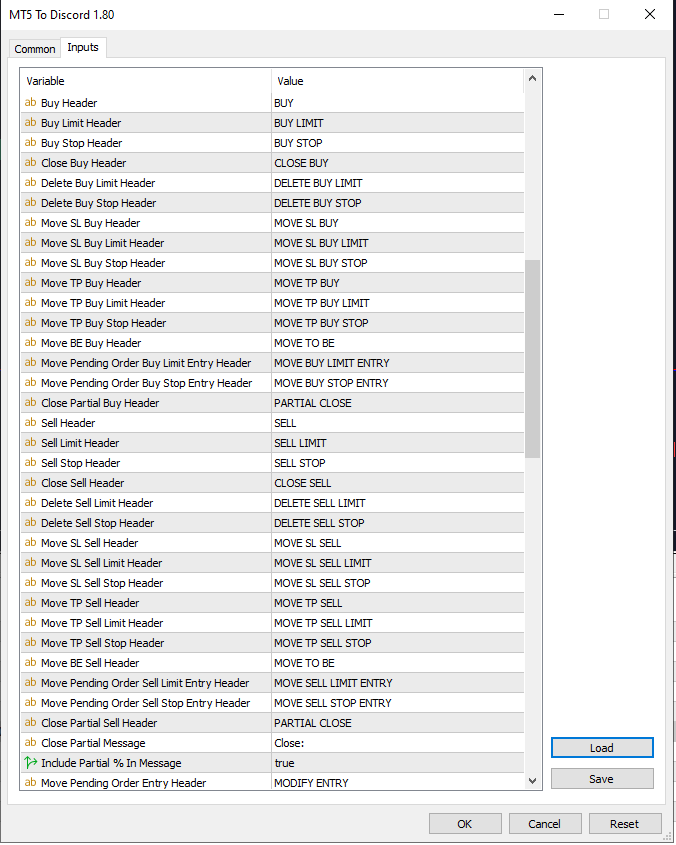
Task: Click the 'ab' icon next to Sell Header
Action: tap(31, 422)
